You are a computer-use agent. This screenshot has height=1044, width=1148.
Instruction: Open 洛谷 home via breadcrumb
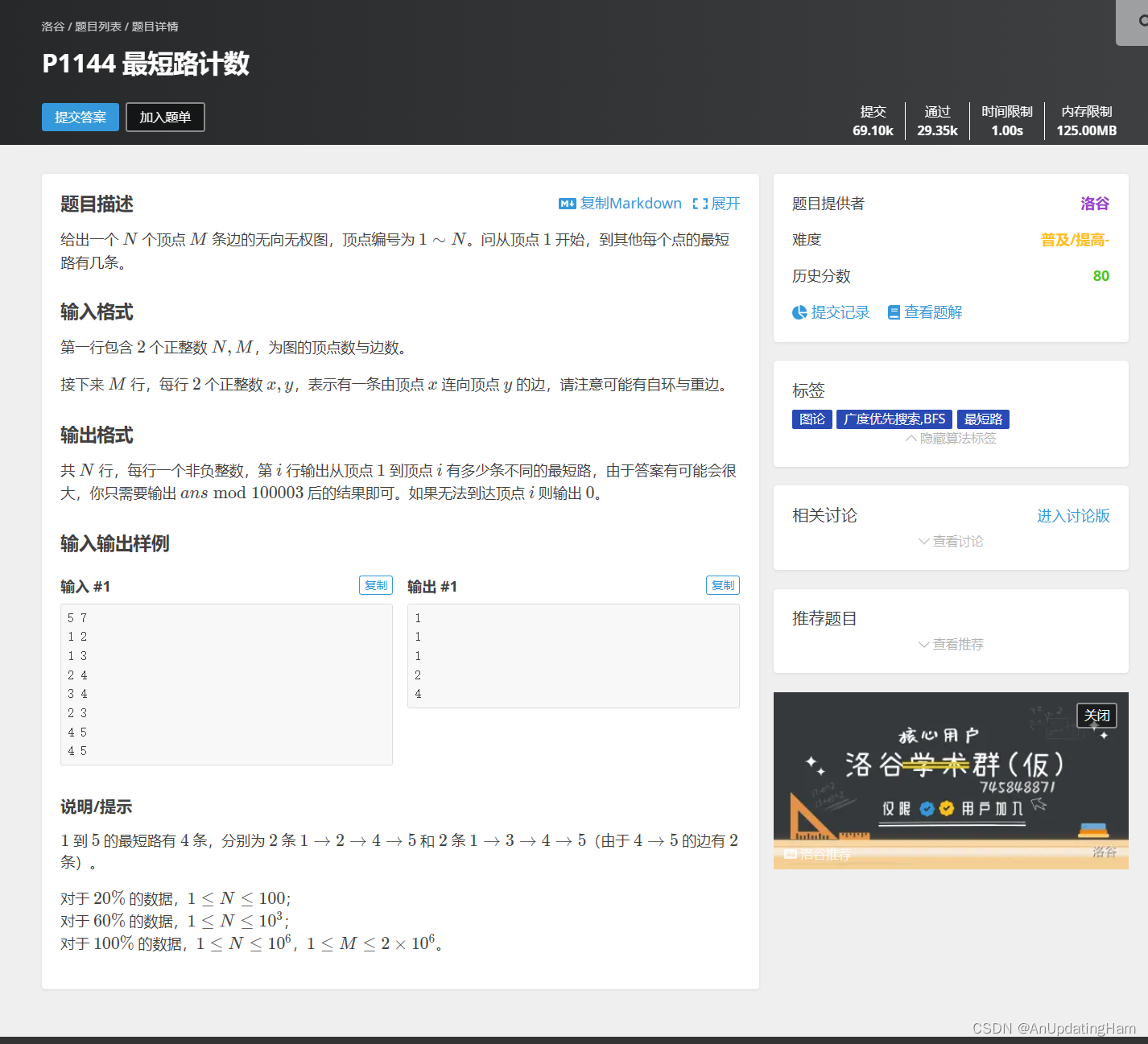tap(52, 27)
